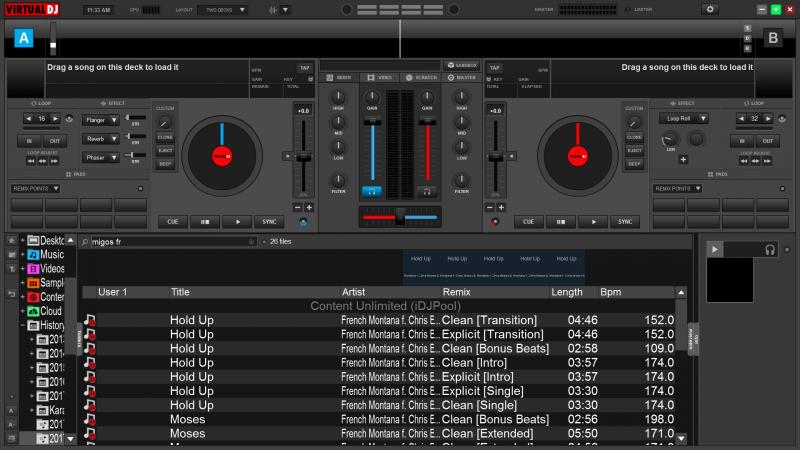800x450 pixels.
Task: Select deck B indicator
Action: [773, 38]
